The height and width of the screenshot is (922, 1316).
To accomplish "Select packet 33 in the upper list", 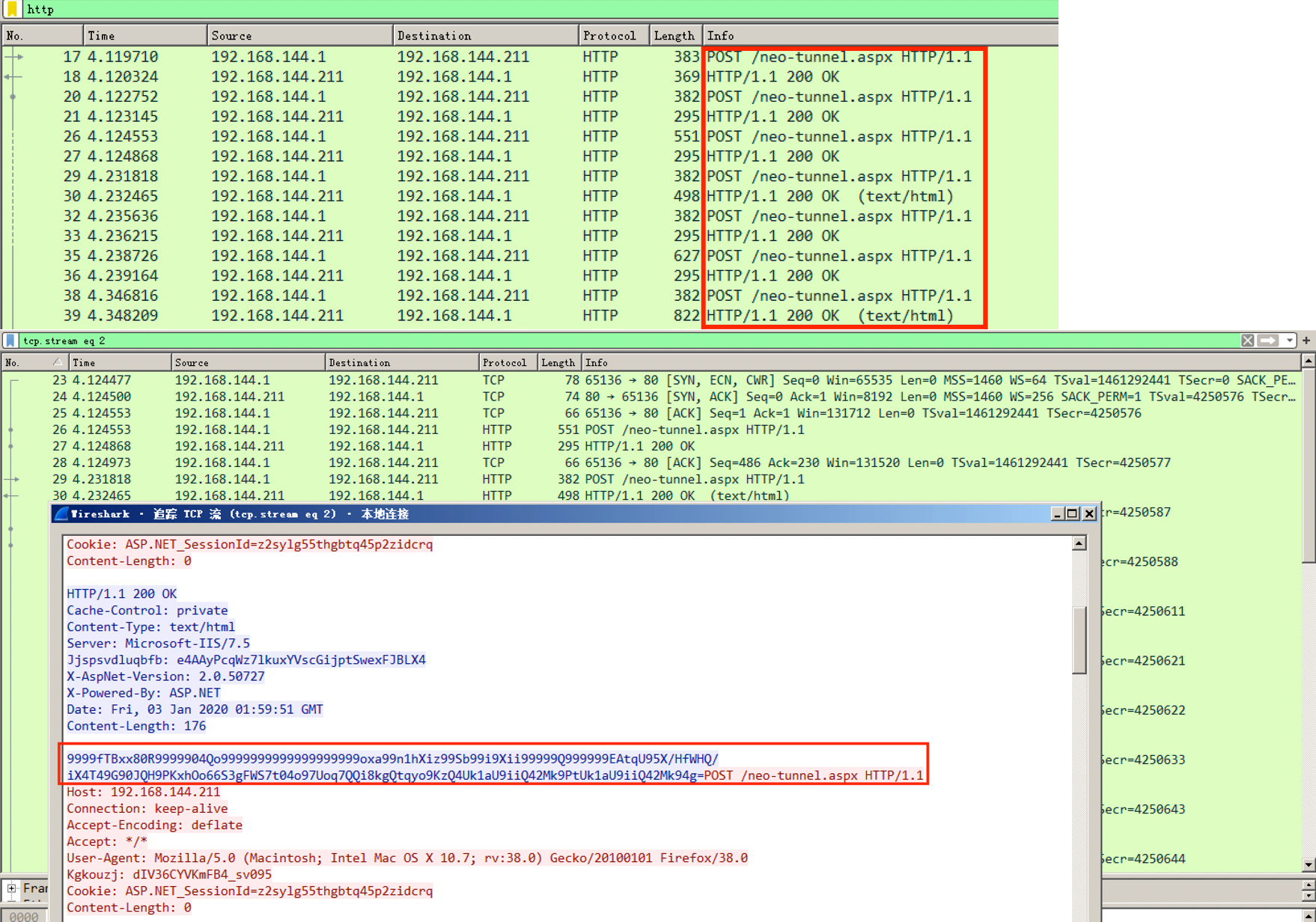I will click(x=530, y=236).
